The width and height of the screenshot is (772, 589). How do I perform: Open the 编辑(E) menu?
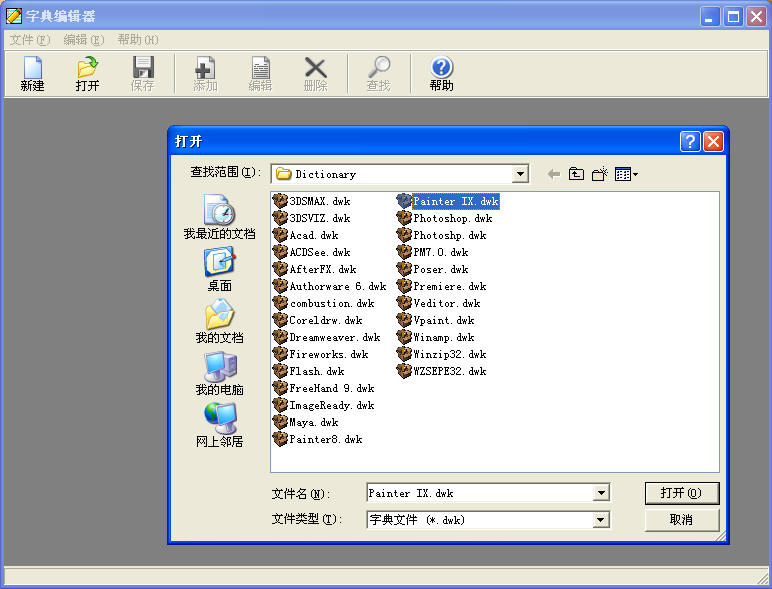pyautogui.click(x=84, y=39)
